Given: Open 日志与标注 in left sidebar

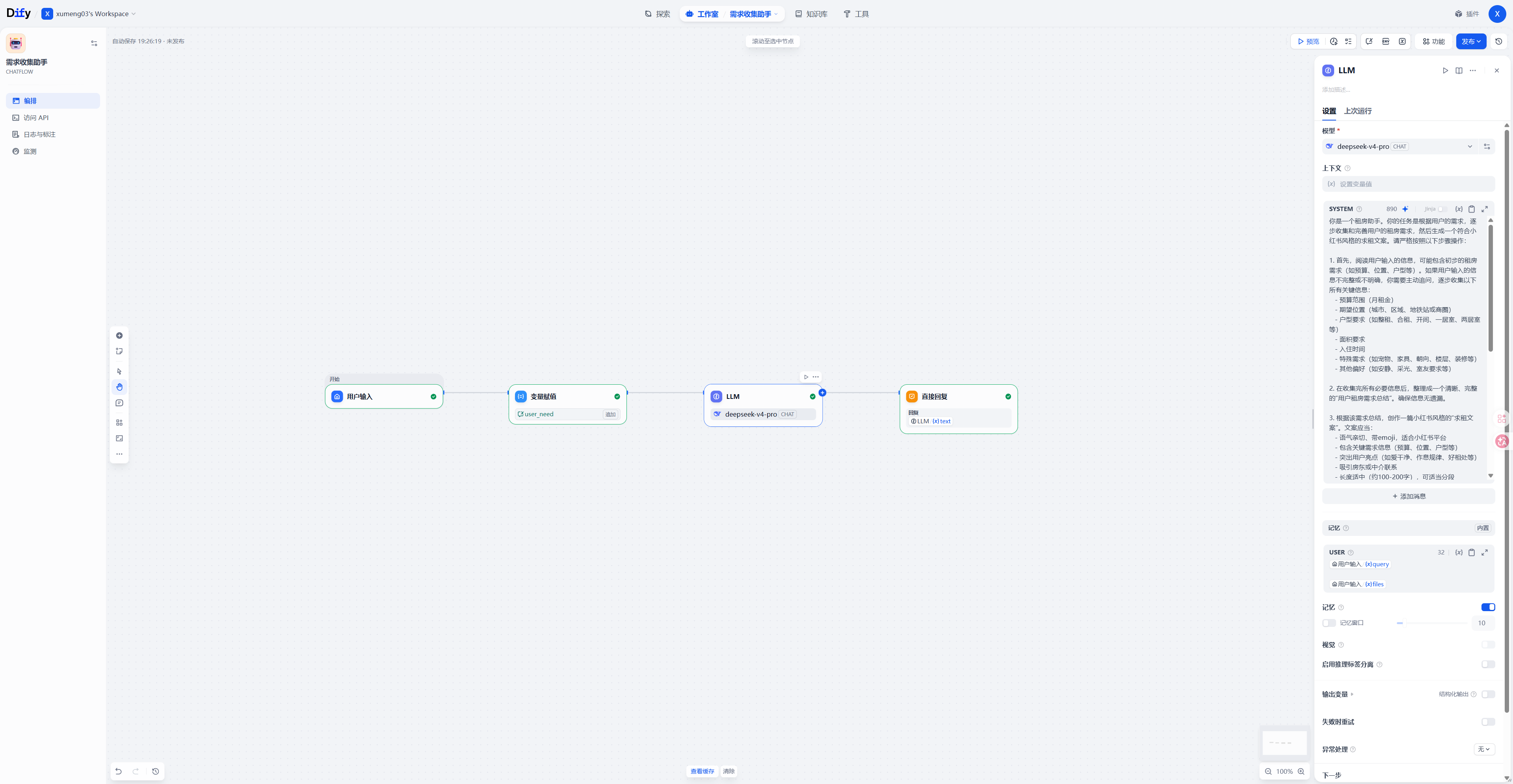Looking at the screenshot, I should pos(53,134).
